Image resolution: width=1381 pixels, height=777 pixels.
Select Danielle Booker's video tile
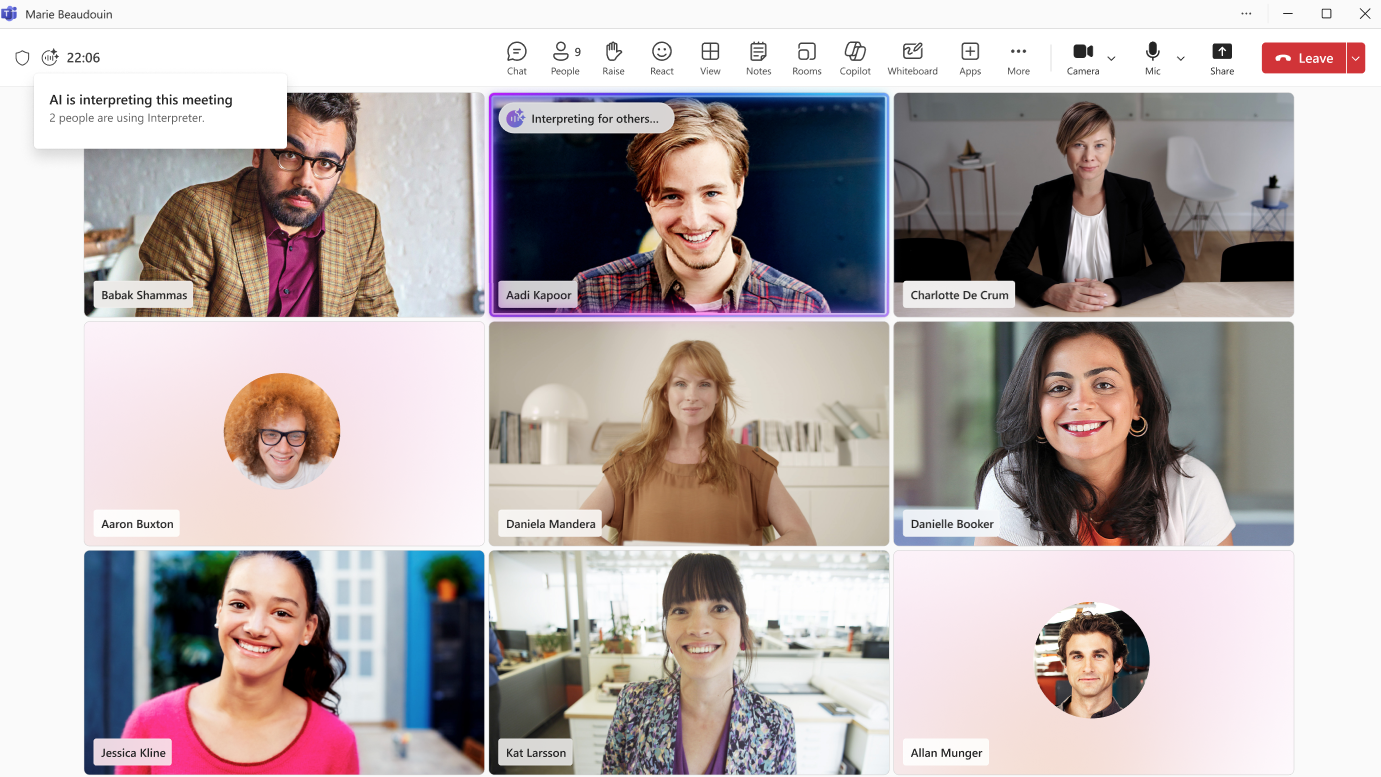coord(1094,433)
